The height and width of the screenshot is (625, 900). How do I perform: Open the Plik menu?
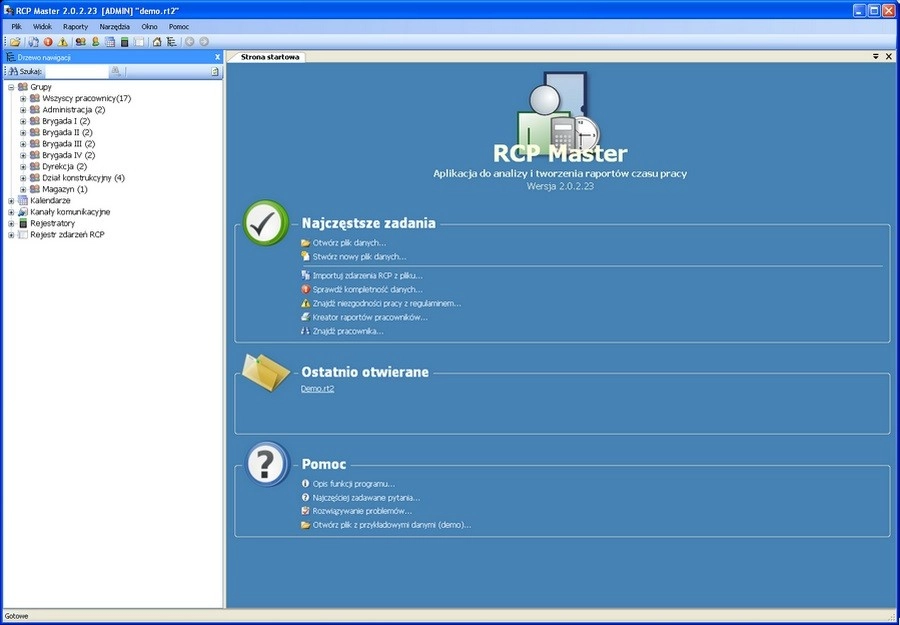[x=16, y=26]
